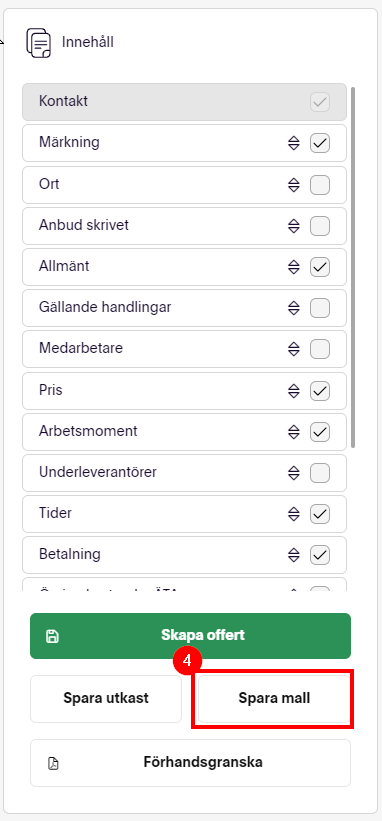This screenshot has height=821, width=382.
Task: Click the reorder arrows icon on Märkning
Action: coord(294,143)
